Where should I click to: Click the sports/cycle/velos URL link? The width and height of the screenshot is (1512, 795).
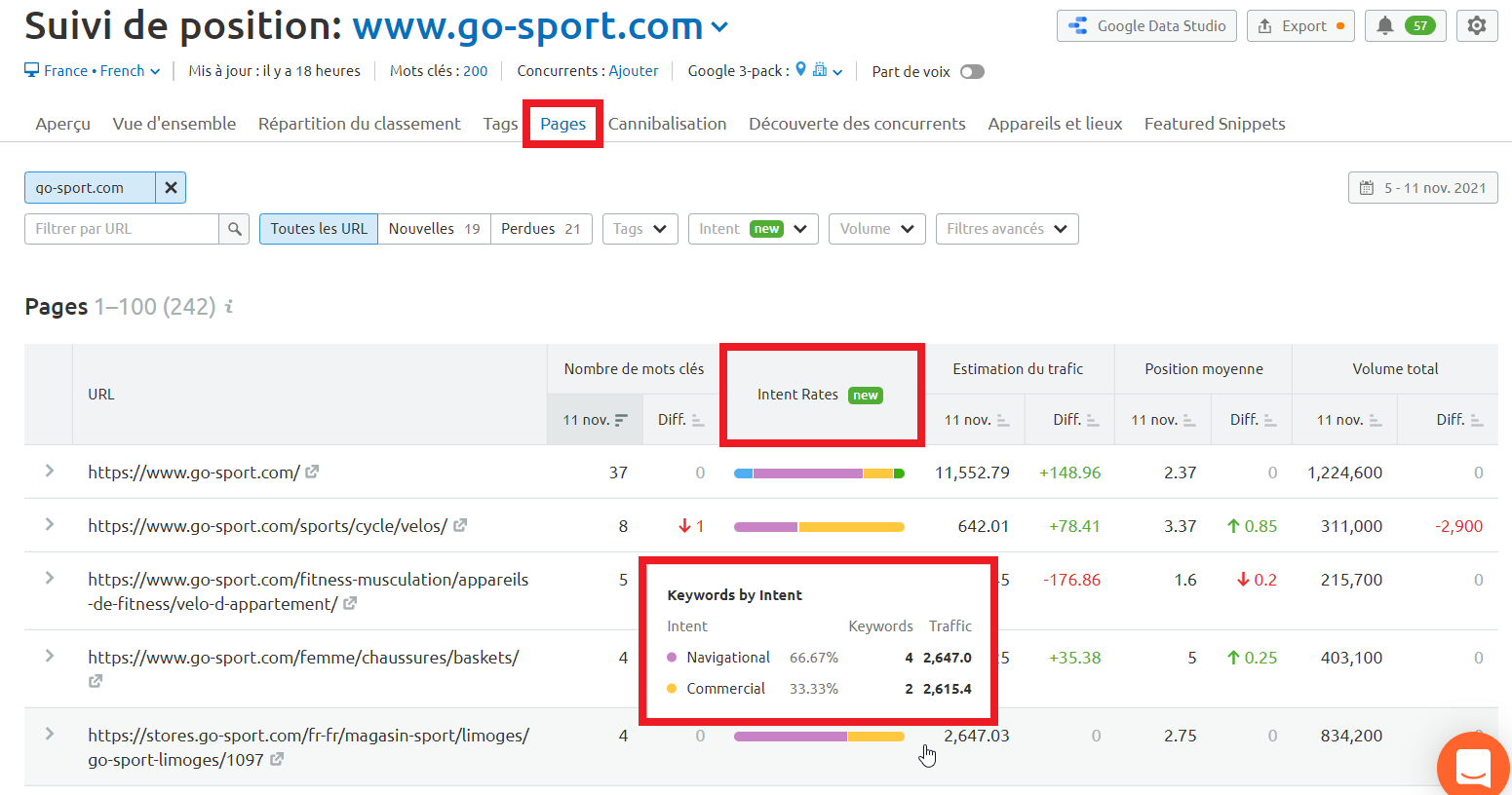pyautogui.click(x=268, y=526)
